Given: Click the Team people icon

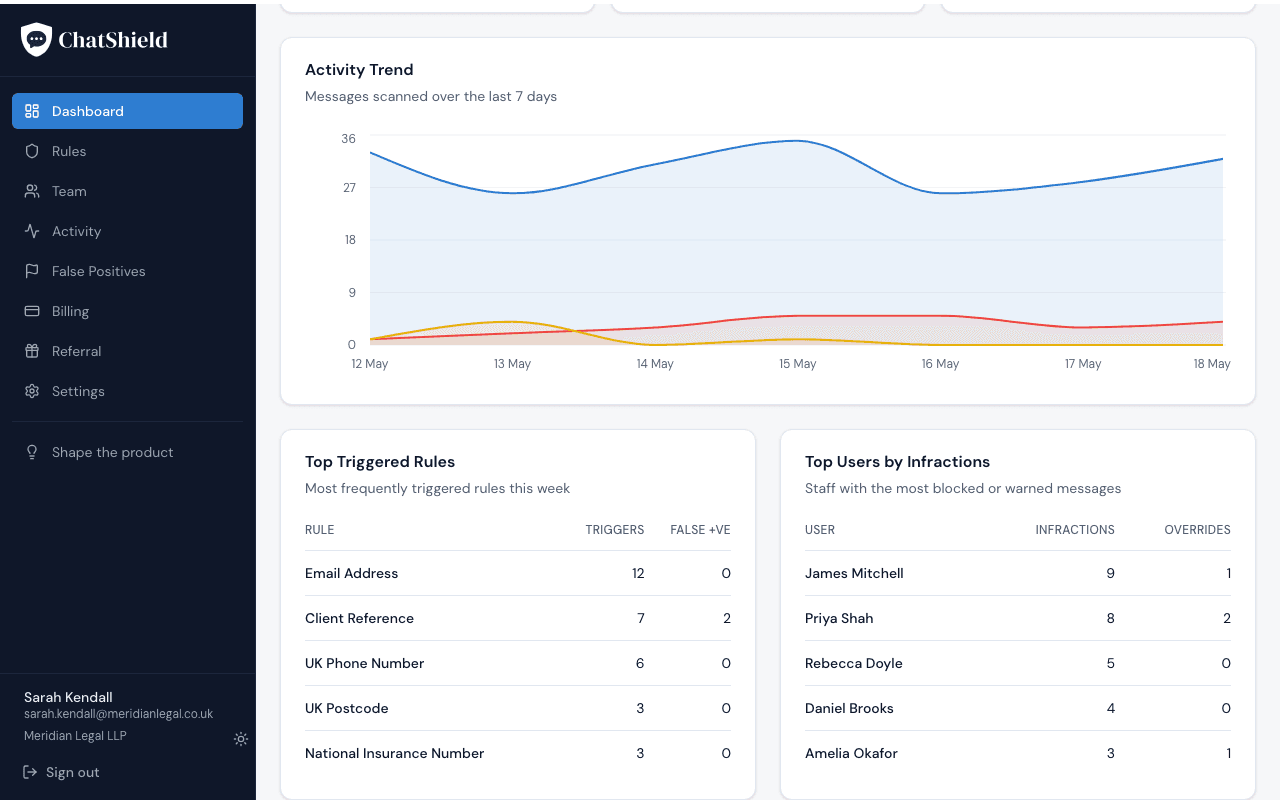Looking at the screenshot, I should pyautogui.click(x=32, y=191).
